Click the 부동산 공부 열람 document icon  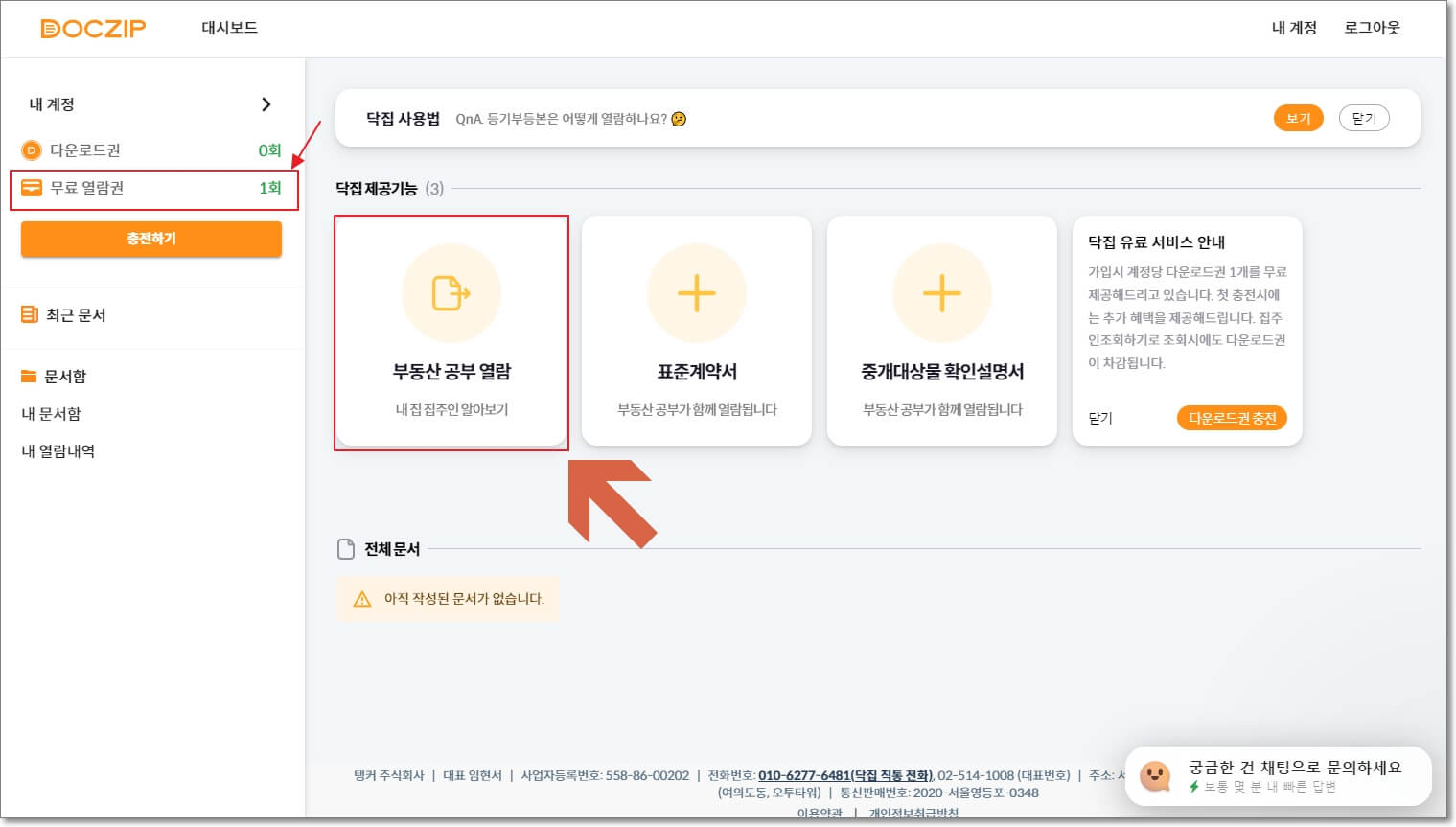coord(451,293)
